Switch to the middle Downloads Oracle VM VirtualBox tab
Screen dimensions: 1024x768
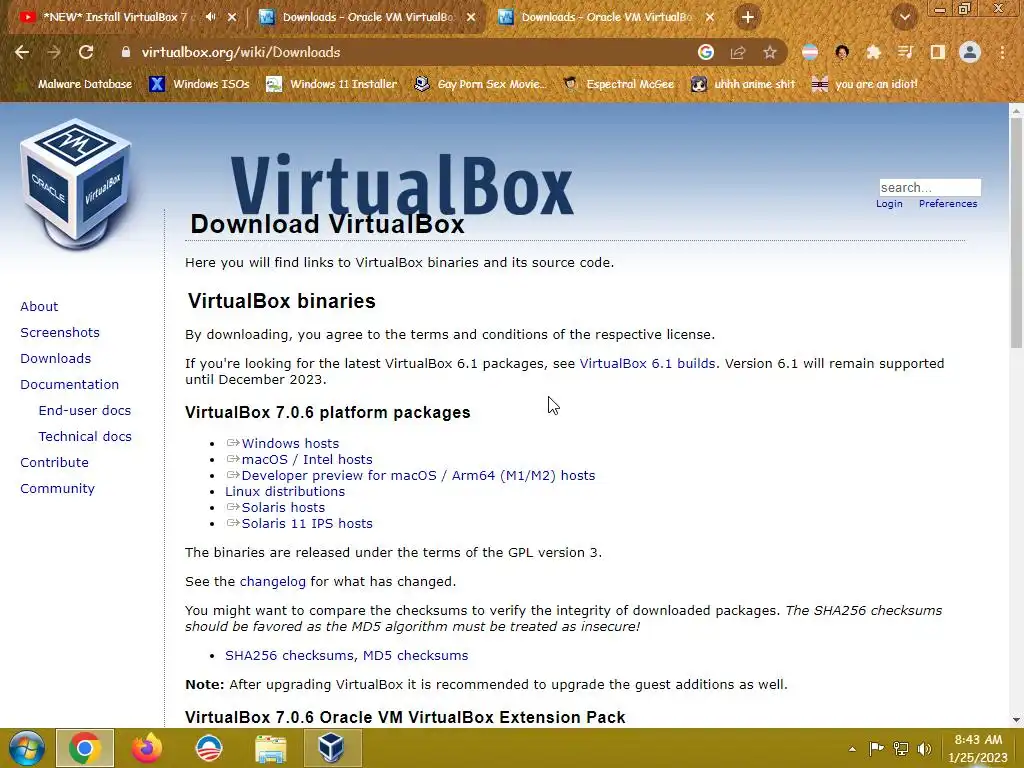368,17
